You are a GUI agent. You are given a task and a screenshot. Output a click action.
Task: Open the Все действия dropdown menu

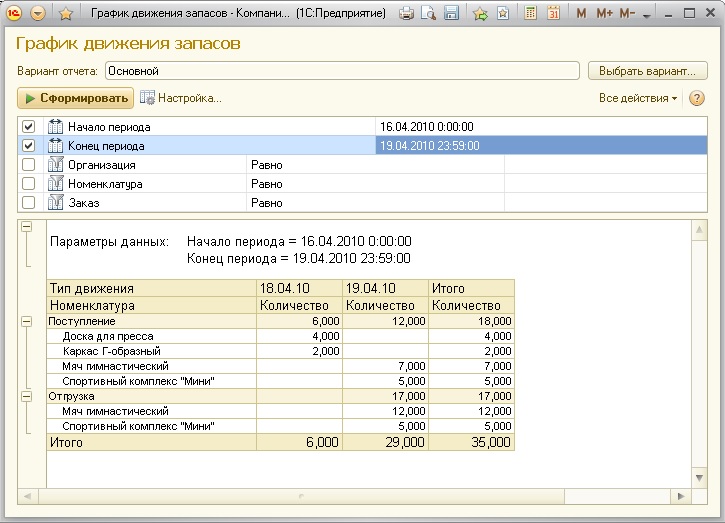[637, 98]
